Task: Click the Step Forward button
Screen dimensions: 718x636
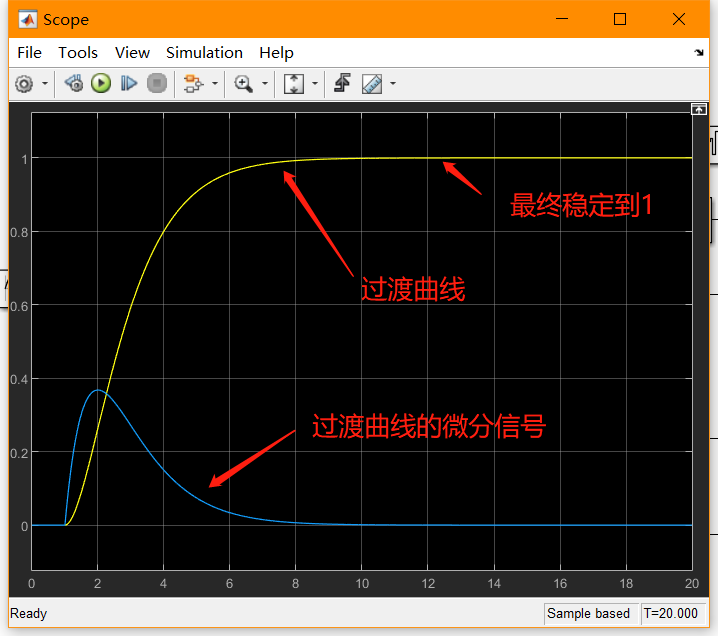Action: 129,84
